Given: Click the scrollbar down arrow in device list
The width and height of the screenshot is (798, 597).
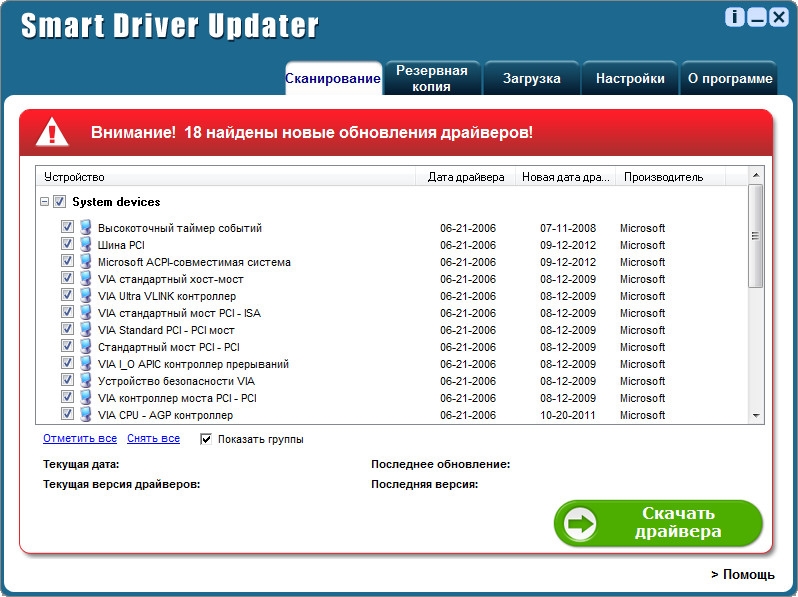Looking at the screenshot, I should pyautogui.click(x=756, y=416).
